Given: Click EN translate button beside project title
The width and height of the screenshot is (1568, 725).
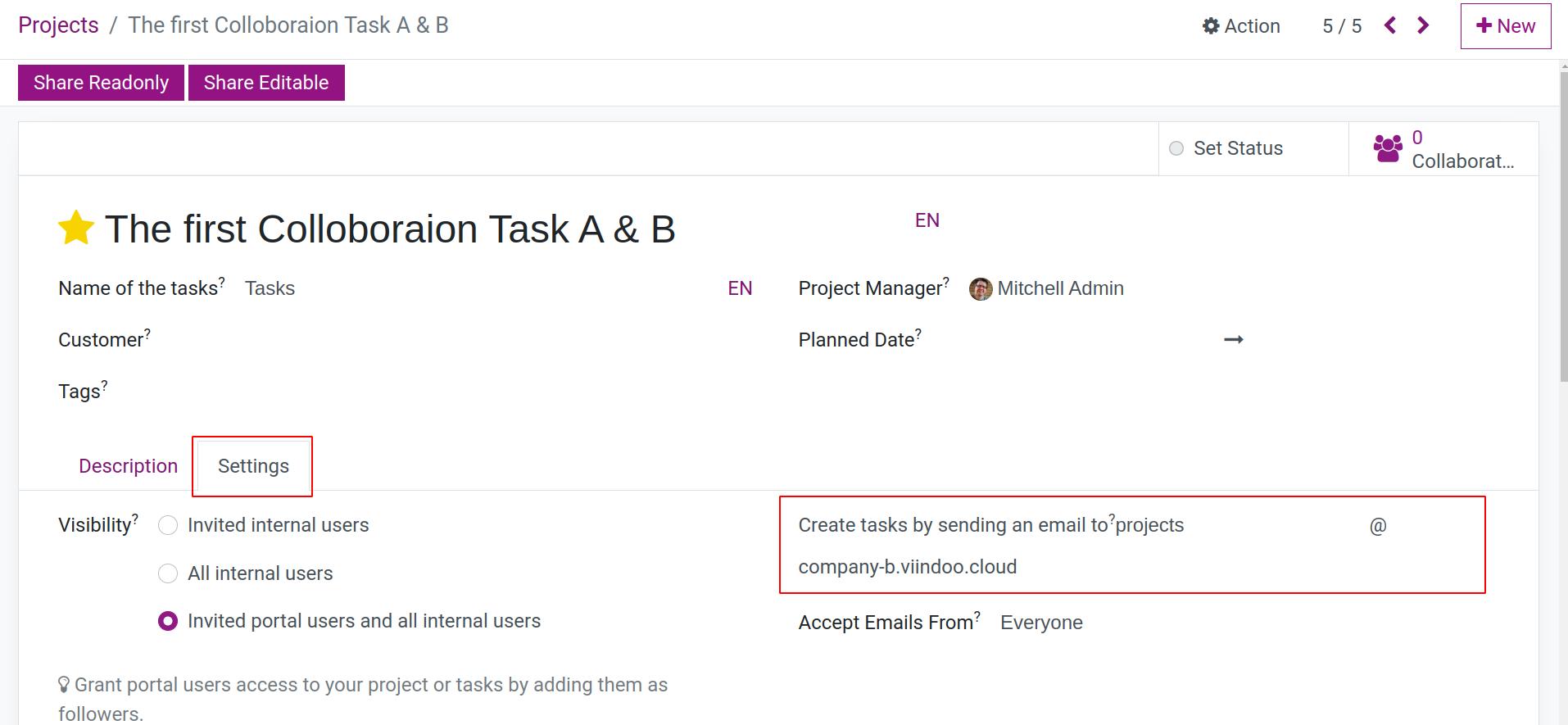Looking at the screenshot, I should click(x=927, y=220).
